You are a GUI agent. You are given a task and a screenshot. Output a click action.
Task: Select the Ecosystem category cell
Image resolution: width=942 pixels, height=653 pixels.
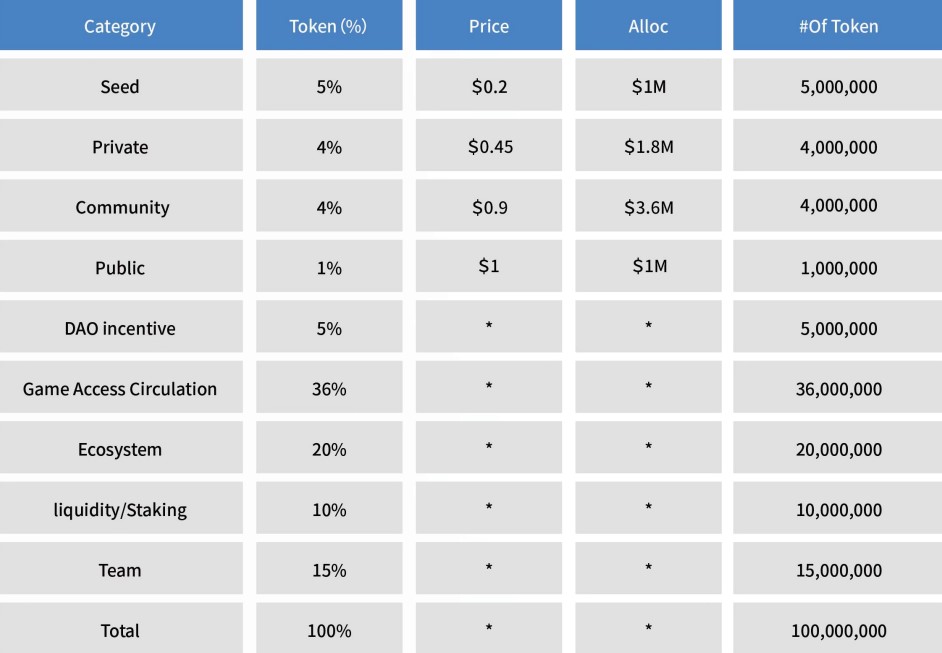point(120,449)
